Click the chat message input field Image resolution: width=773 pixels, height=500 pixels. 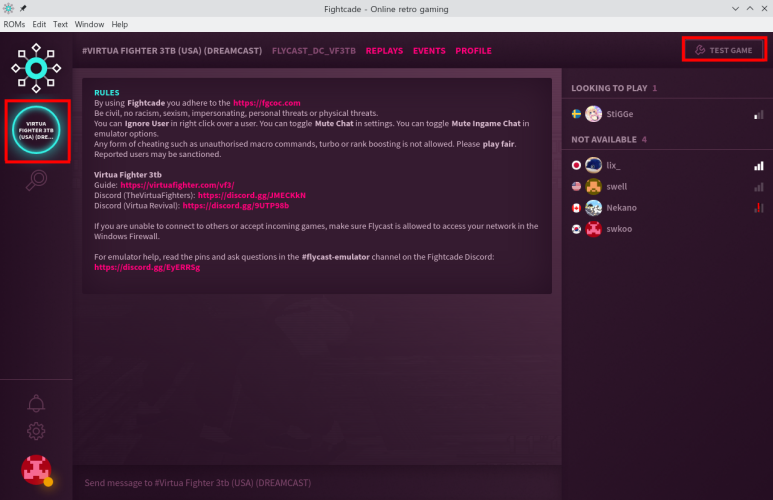pyautogui.click(x=317, y=483)
